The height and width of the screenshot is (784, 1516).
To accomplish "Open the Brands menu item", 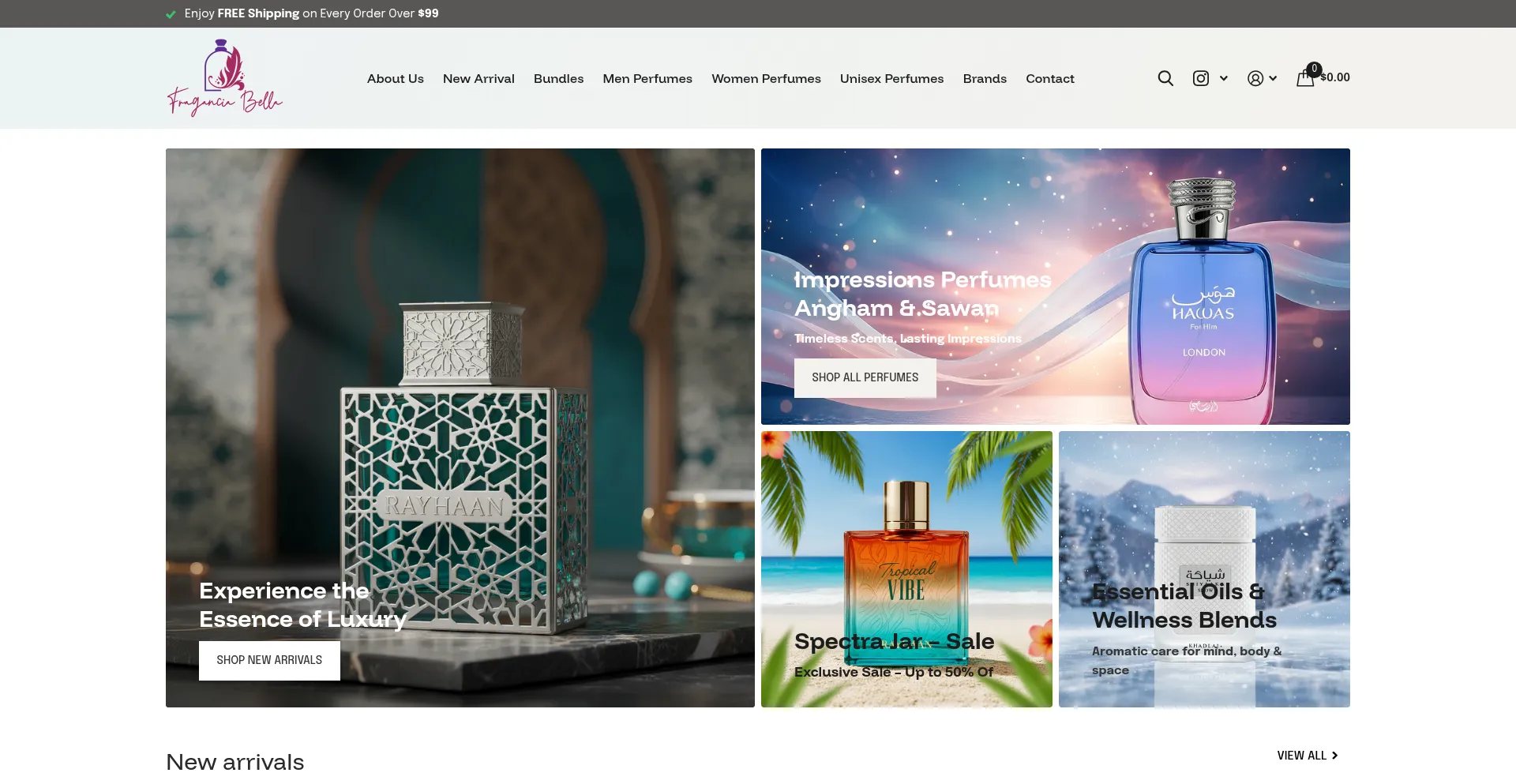I will (985, 78).
